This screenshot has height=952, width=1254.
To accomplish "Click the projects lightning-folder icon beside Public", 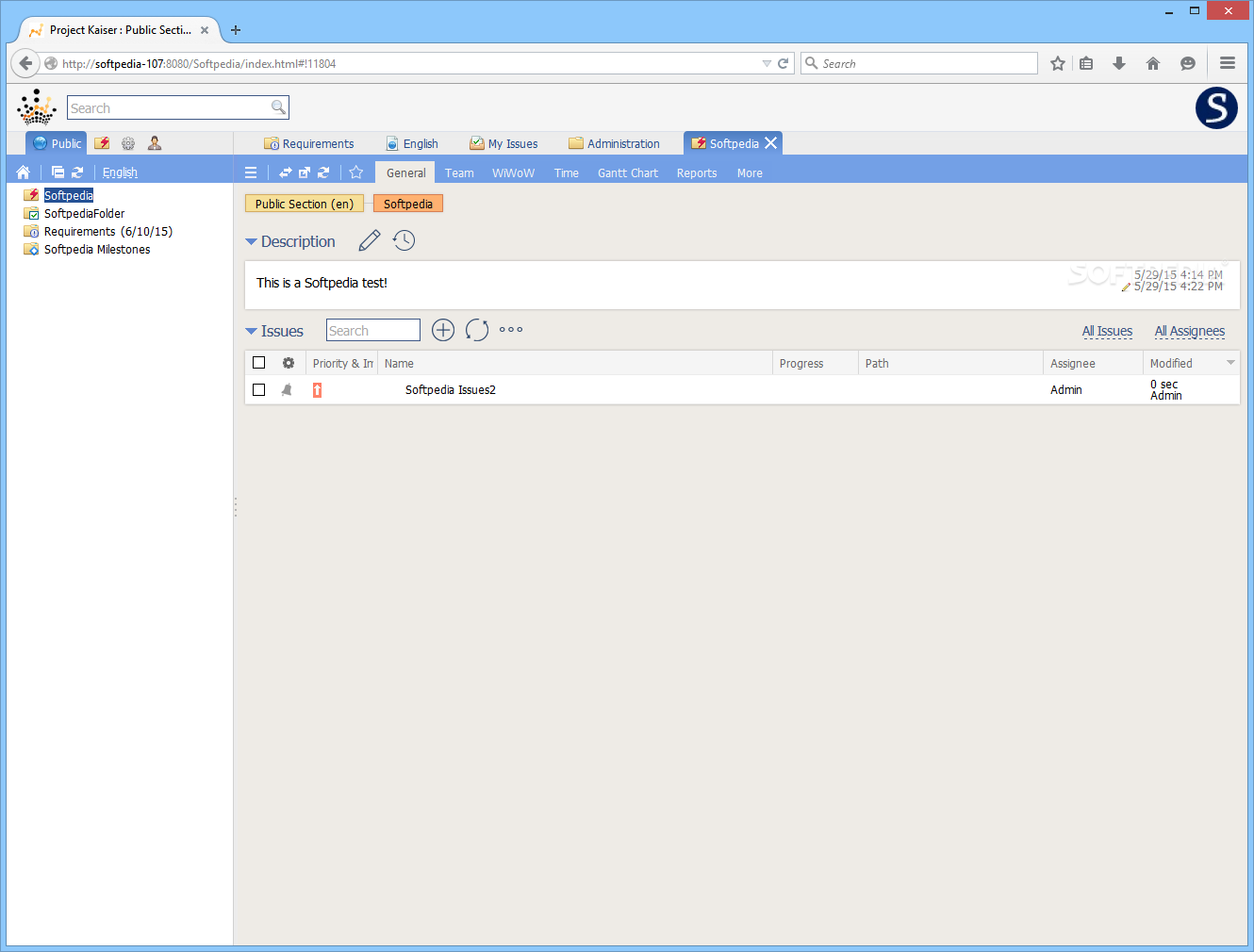I will pyautogui.click(x=102, y=143).
